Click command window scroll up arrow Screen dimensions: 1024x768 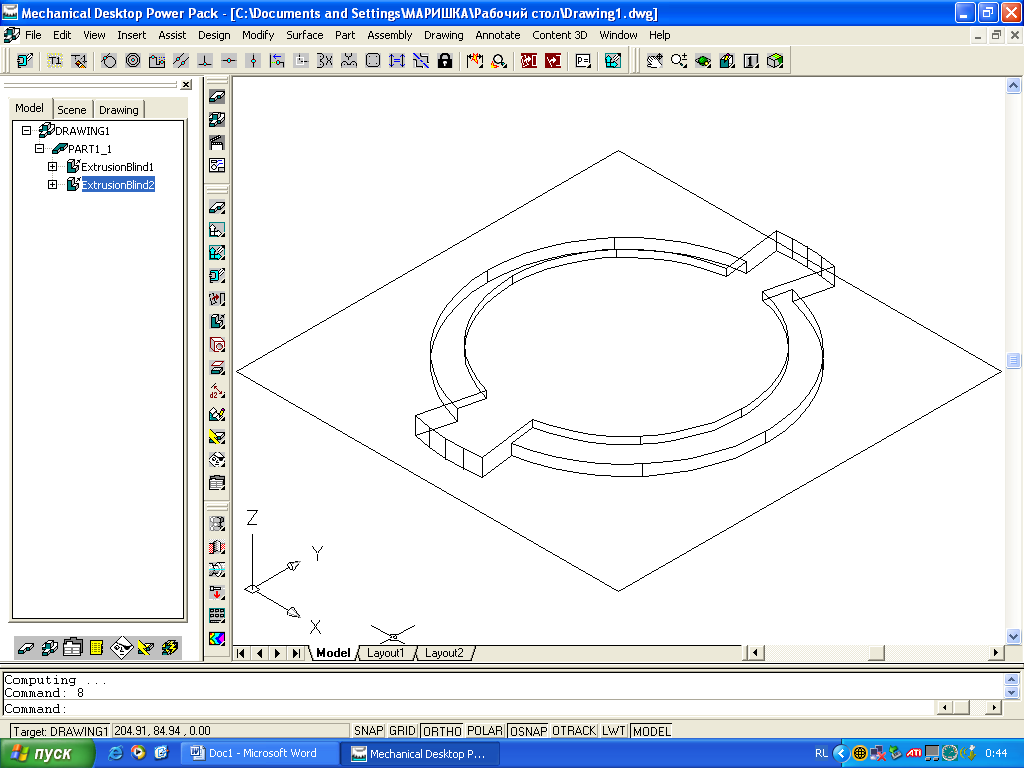click(1011, 679)
